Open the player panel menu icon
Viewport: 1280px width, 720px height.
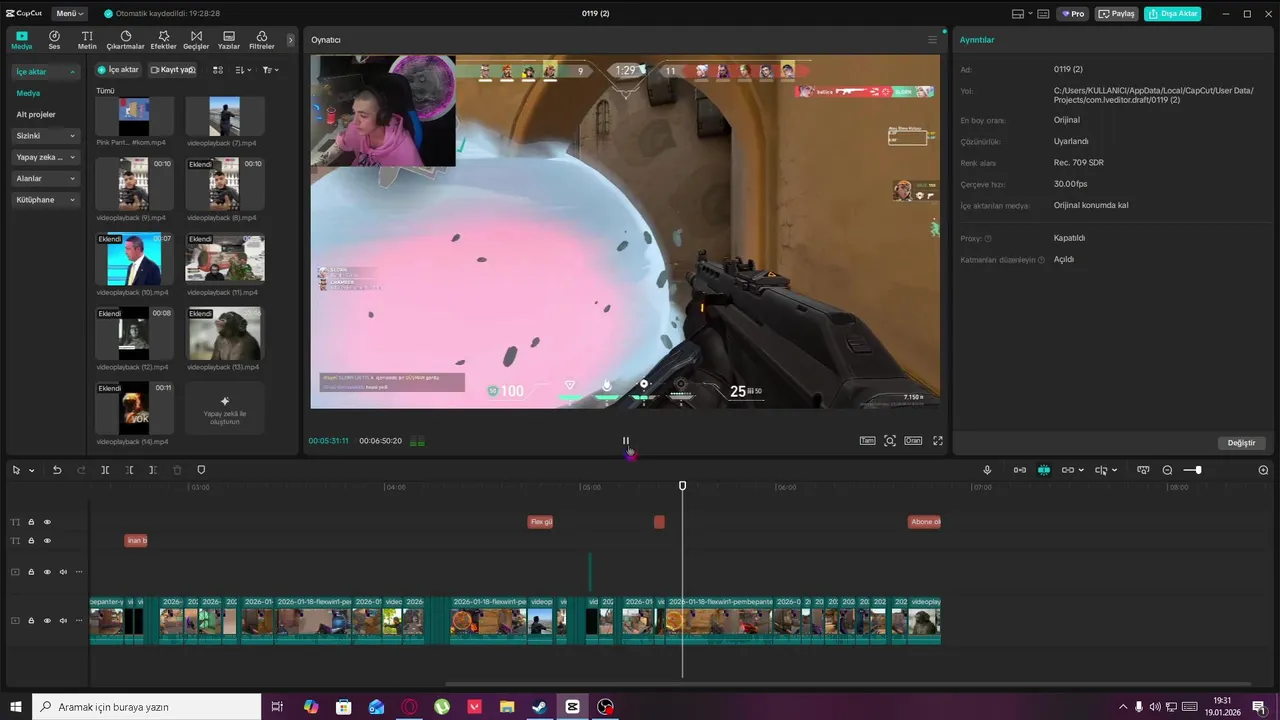(932, 40)
